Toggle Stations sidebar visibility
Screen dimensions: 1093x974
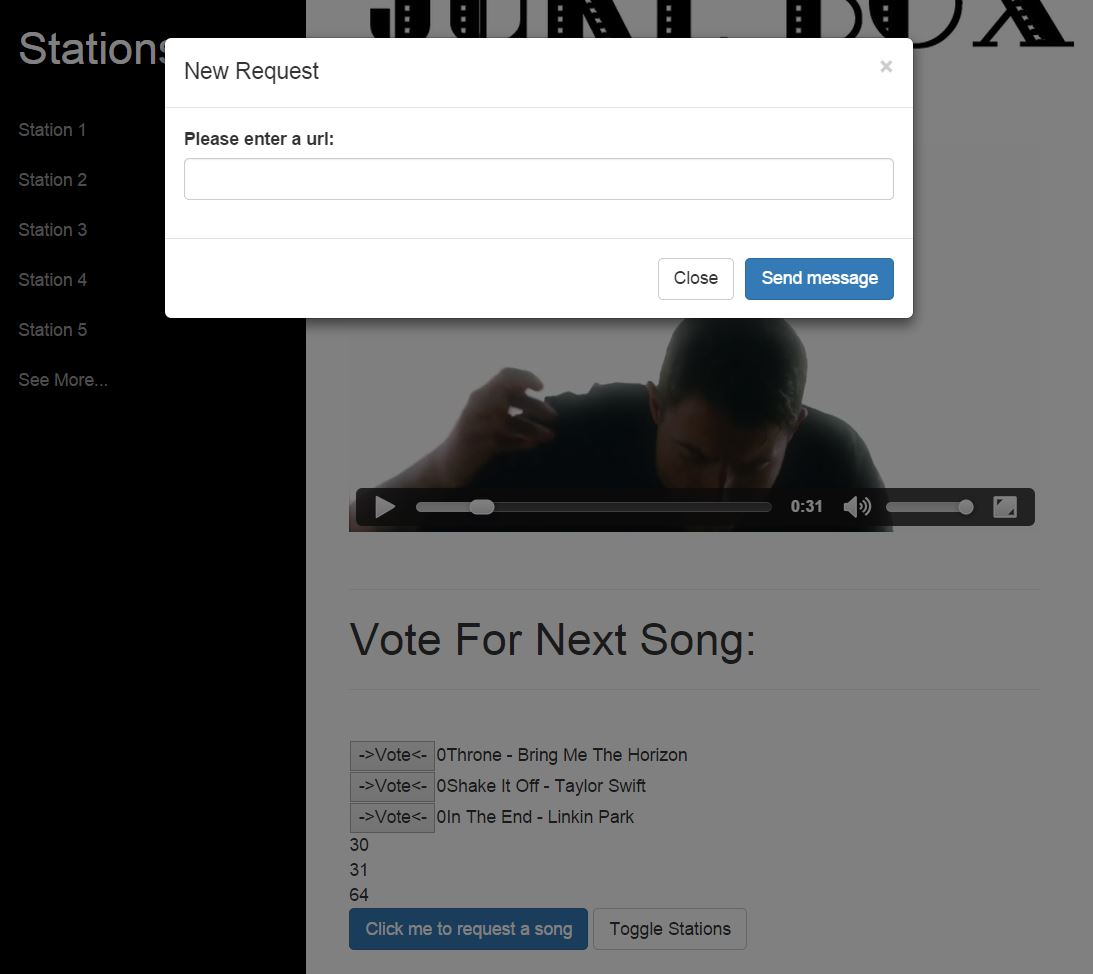pyautogui.click(x=670, y=929)
